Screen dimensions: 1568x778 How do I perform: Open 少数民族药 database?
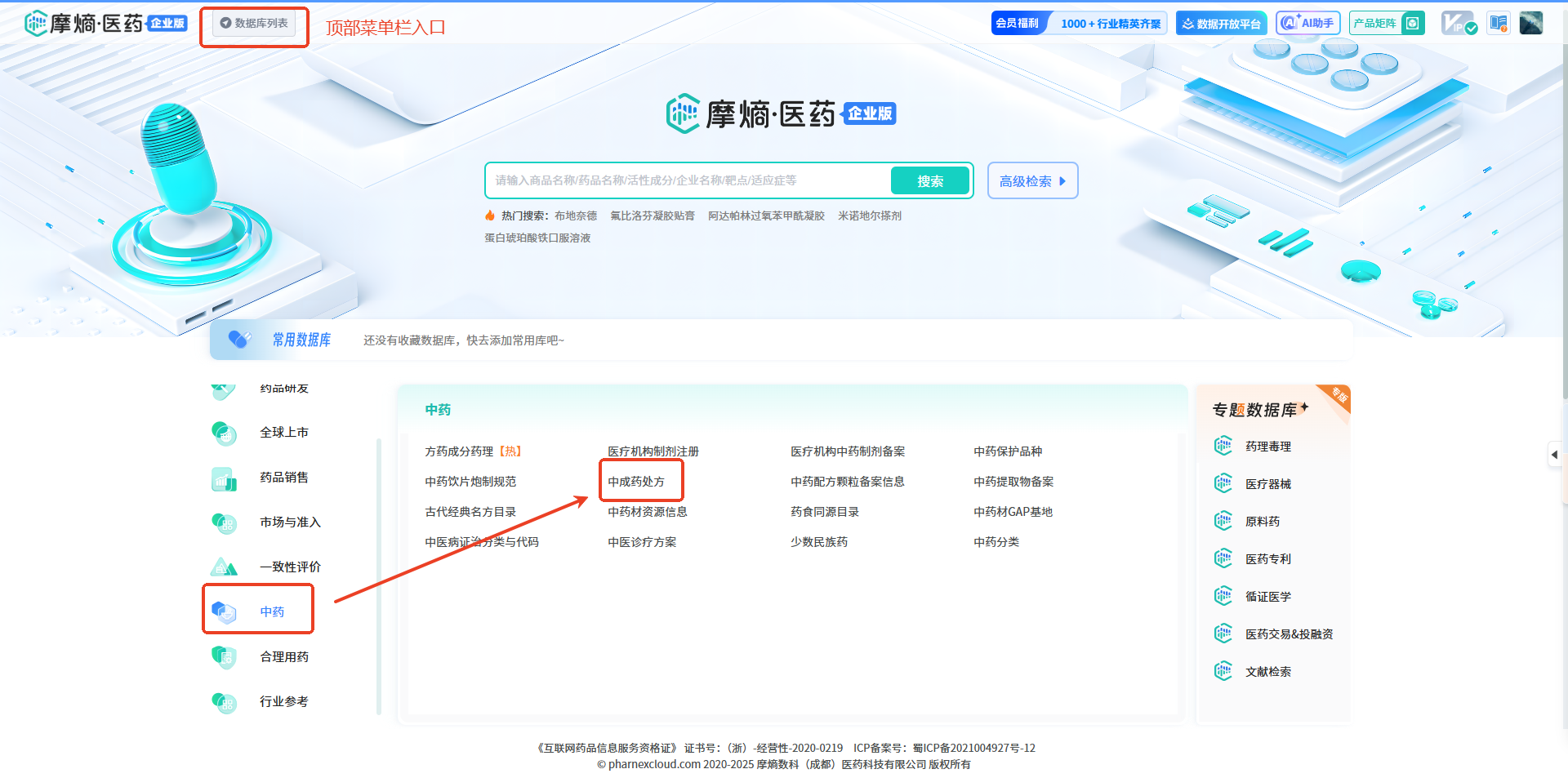(819, 541)
